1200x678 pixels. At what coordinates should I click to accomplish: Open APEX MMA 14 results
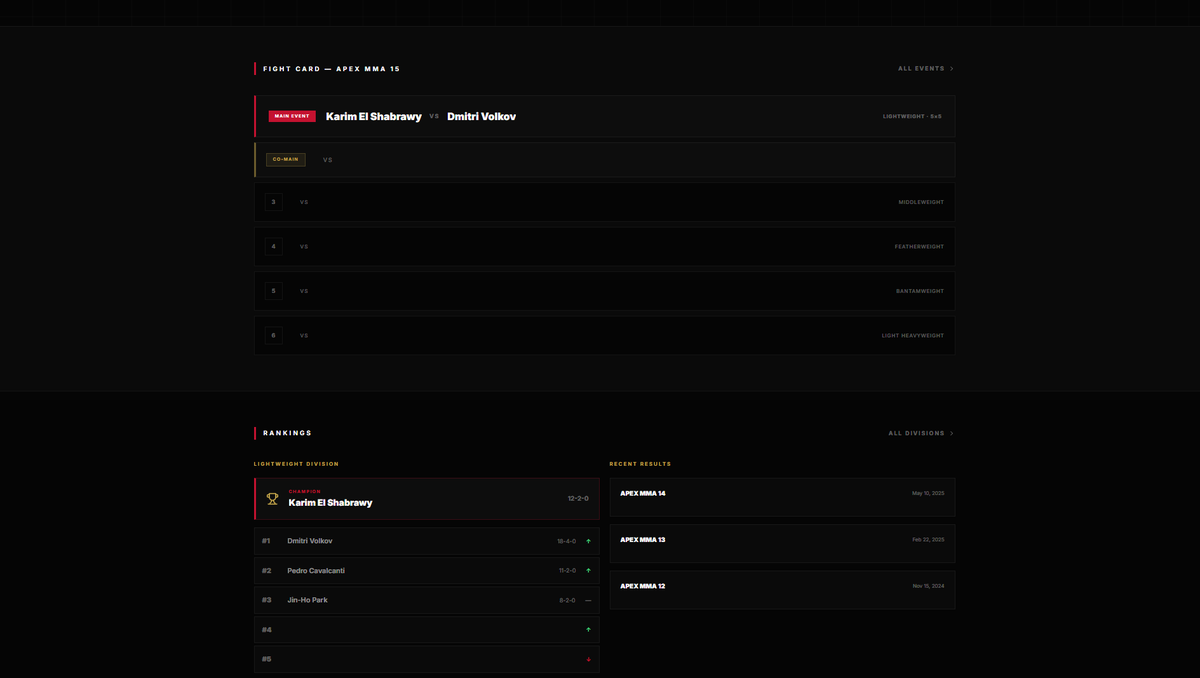(782, 497)
